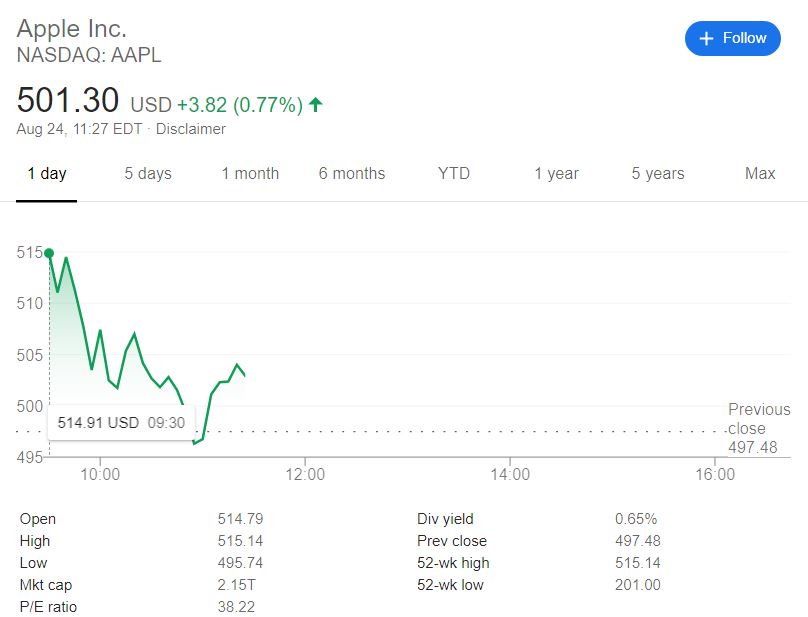The height and width of the screenshot is (617, 808).
Task: Click the Mkt cap label
Action: 46,585
